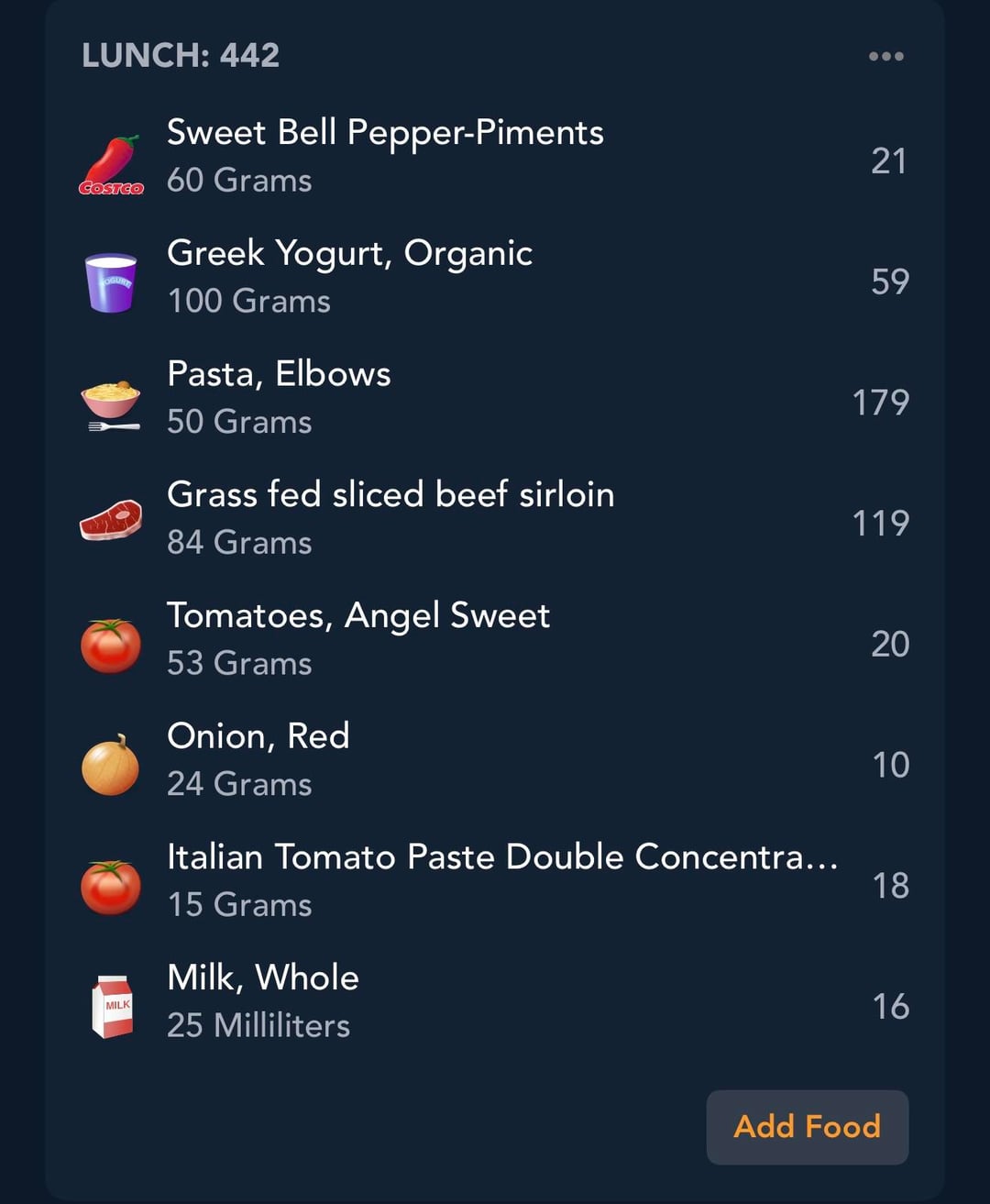Open Sweet Bell Pepper-Piments entry
This screenshot has height=1204, width=990.
tap(385, 133)
